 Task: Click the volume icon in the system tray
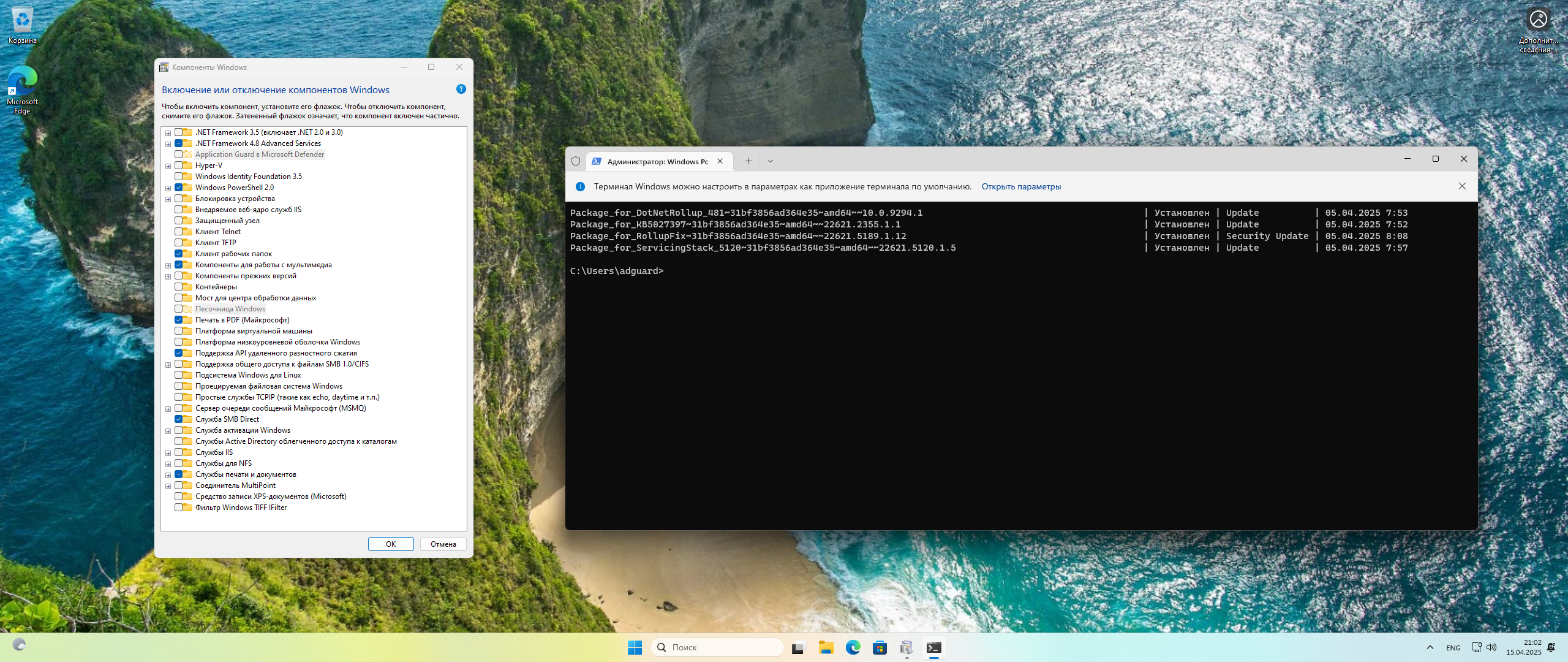click(1491, 647)
